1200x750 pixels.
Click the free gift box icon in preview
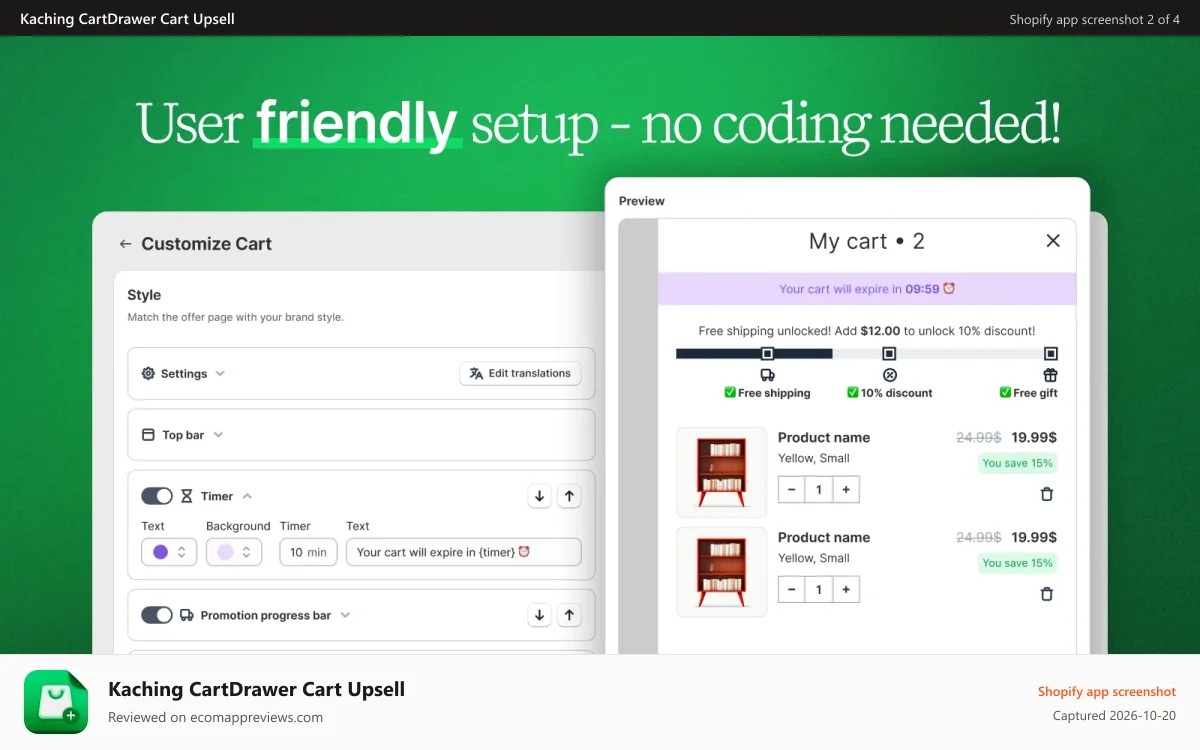point(1050,375)
